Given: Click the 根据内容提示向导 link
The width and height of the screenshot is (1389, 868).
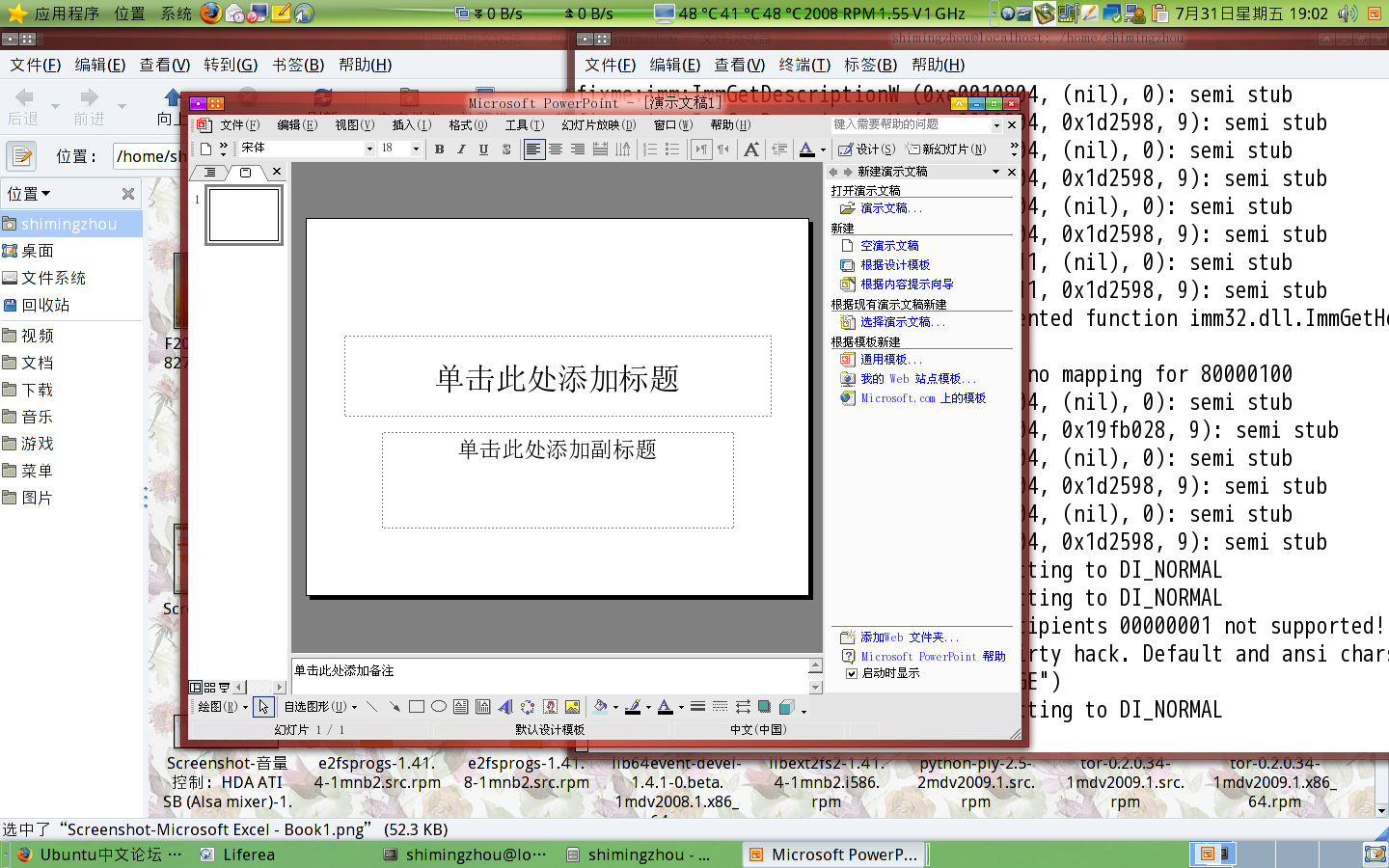Looking at the screenshot, I should [x=907, y=285].
